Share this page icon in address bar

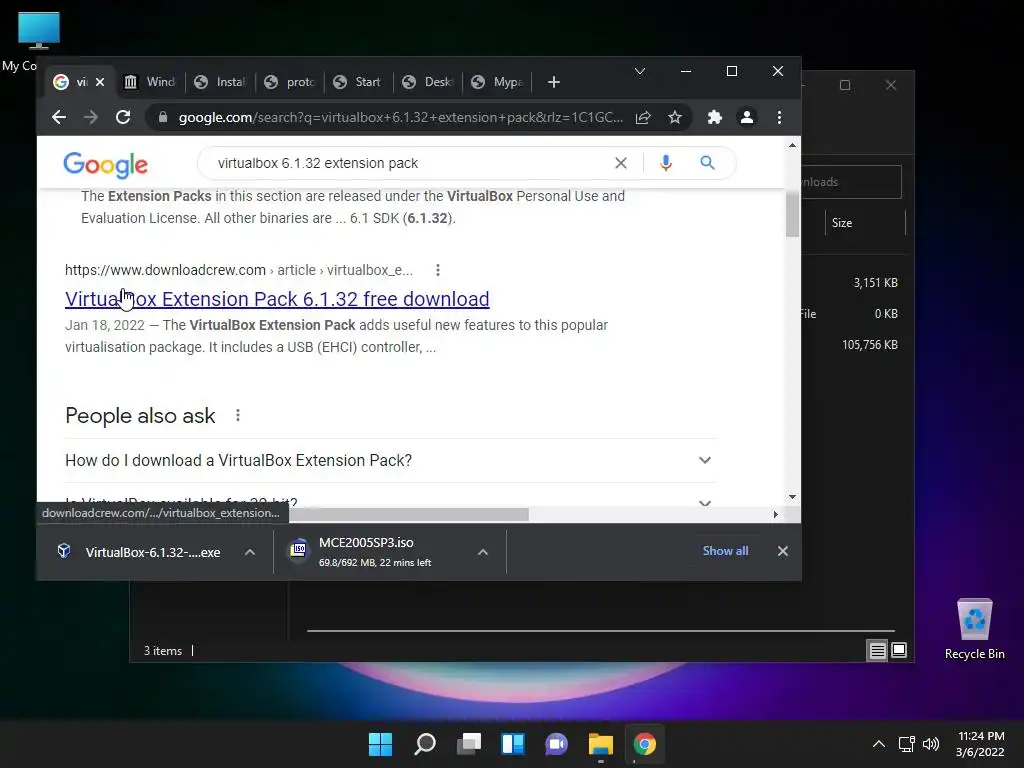pos(643,118)
